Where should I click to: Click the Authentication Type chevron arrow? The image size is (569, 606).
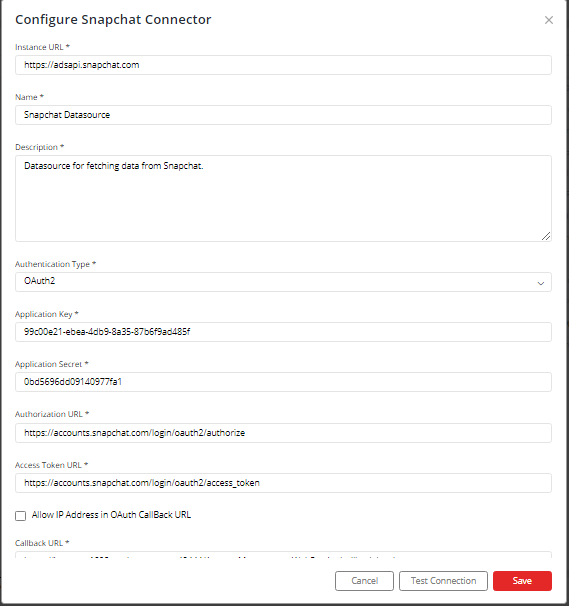(x=541, y=283)
